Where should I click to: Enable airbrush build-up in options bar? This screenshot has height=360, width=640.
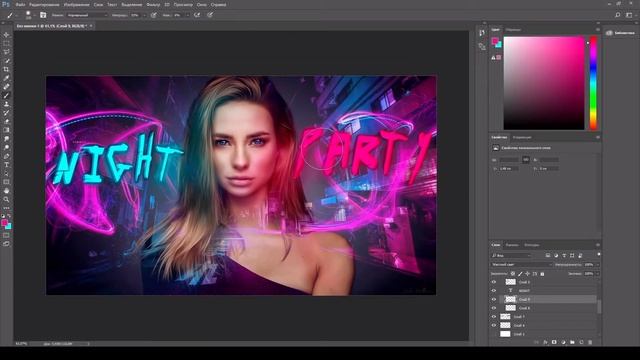pos(197,15)
